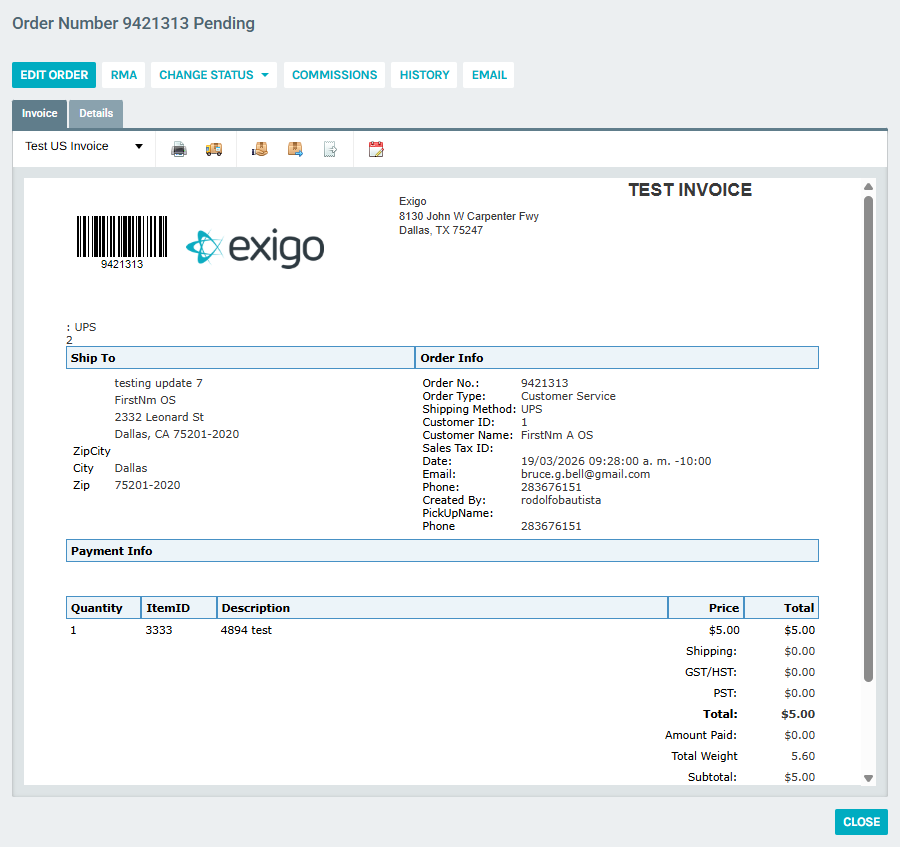The height and width of the screenshot is (847, 900).
Task: Click the EMAIL button
Action: coord(488,74)
